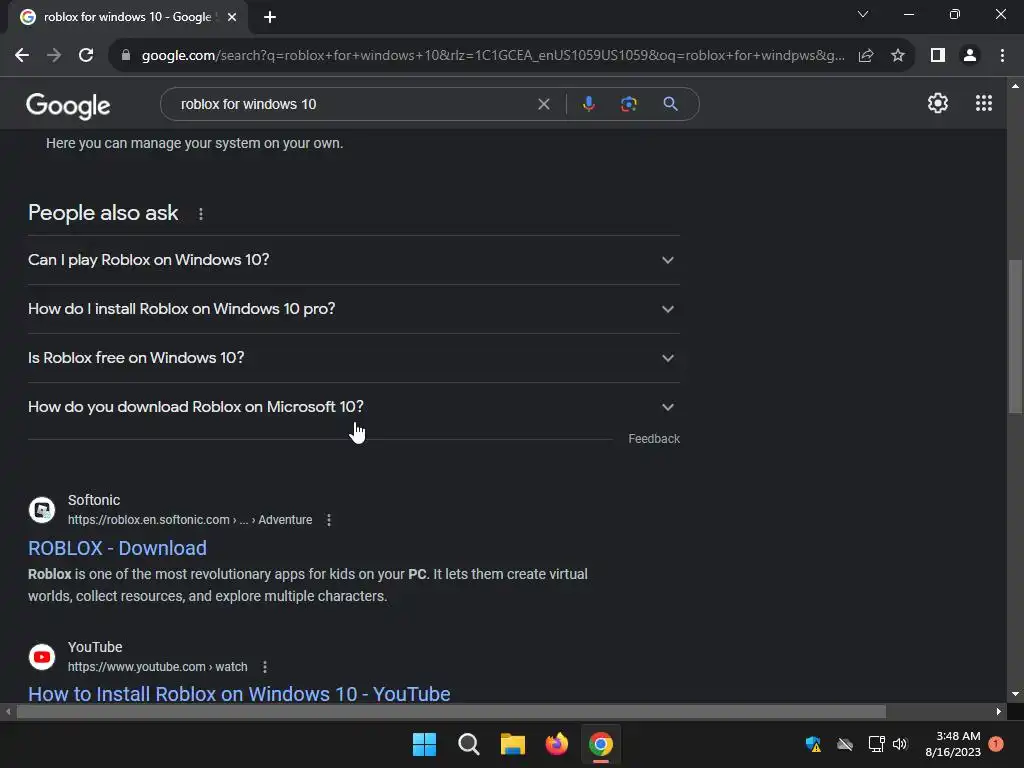Open Chrome profile menu

click(970, 56)
